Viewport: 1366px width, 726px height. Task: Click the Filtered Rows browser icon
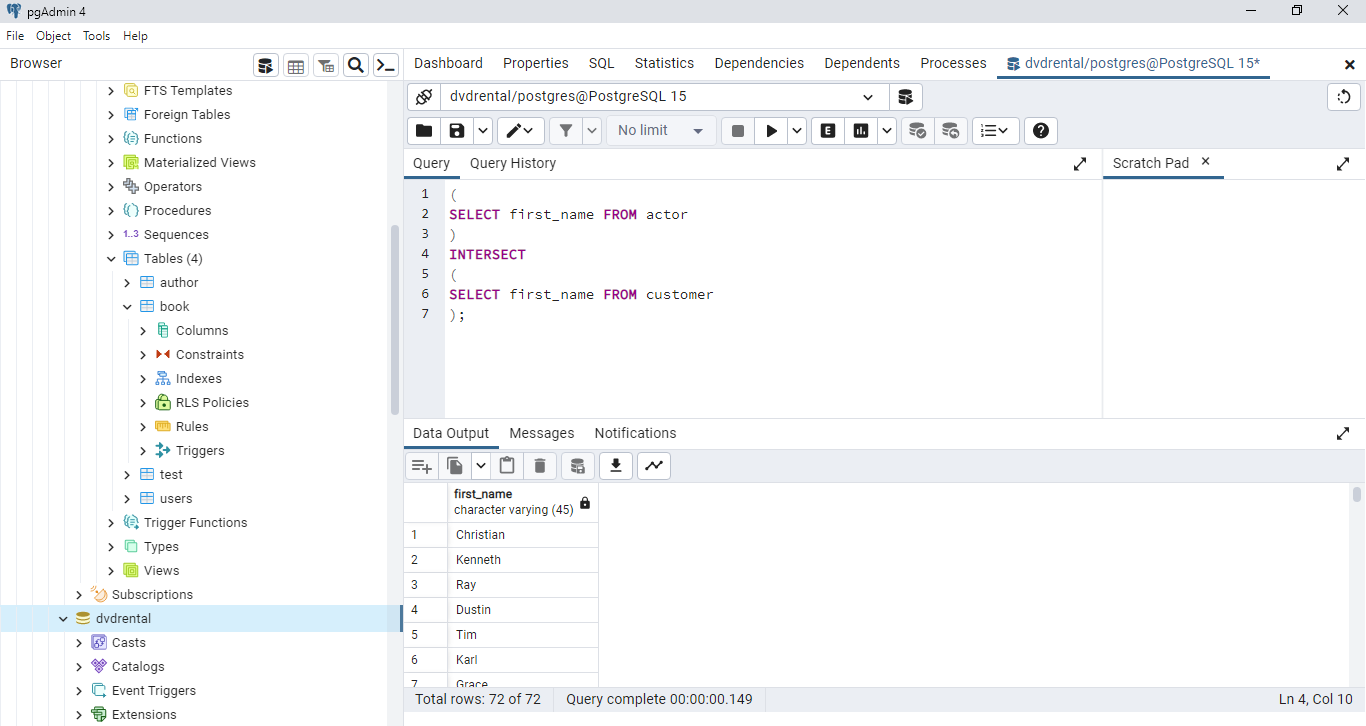326,66
